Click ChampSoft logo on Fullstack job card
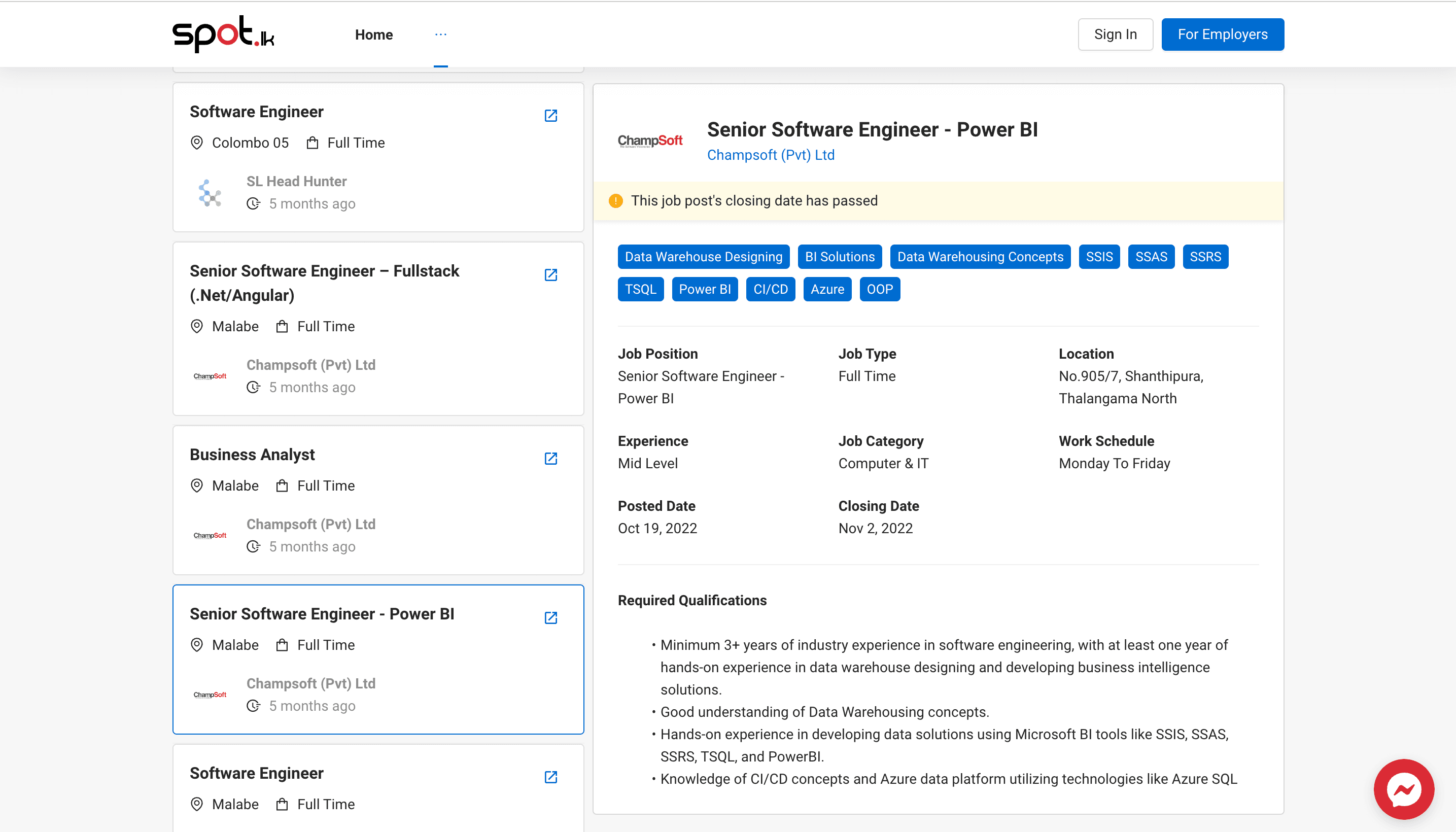The width and height of the screenshot is (1456, 832). click(210, 376)
